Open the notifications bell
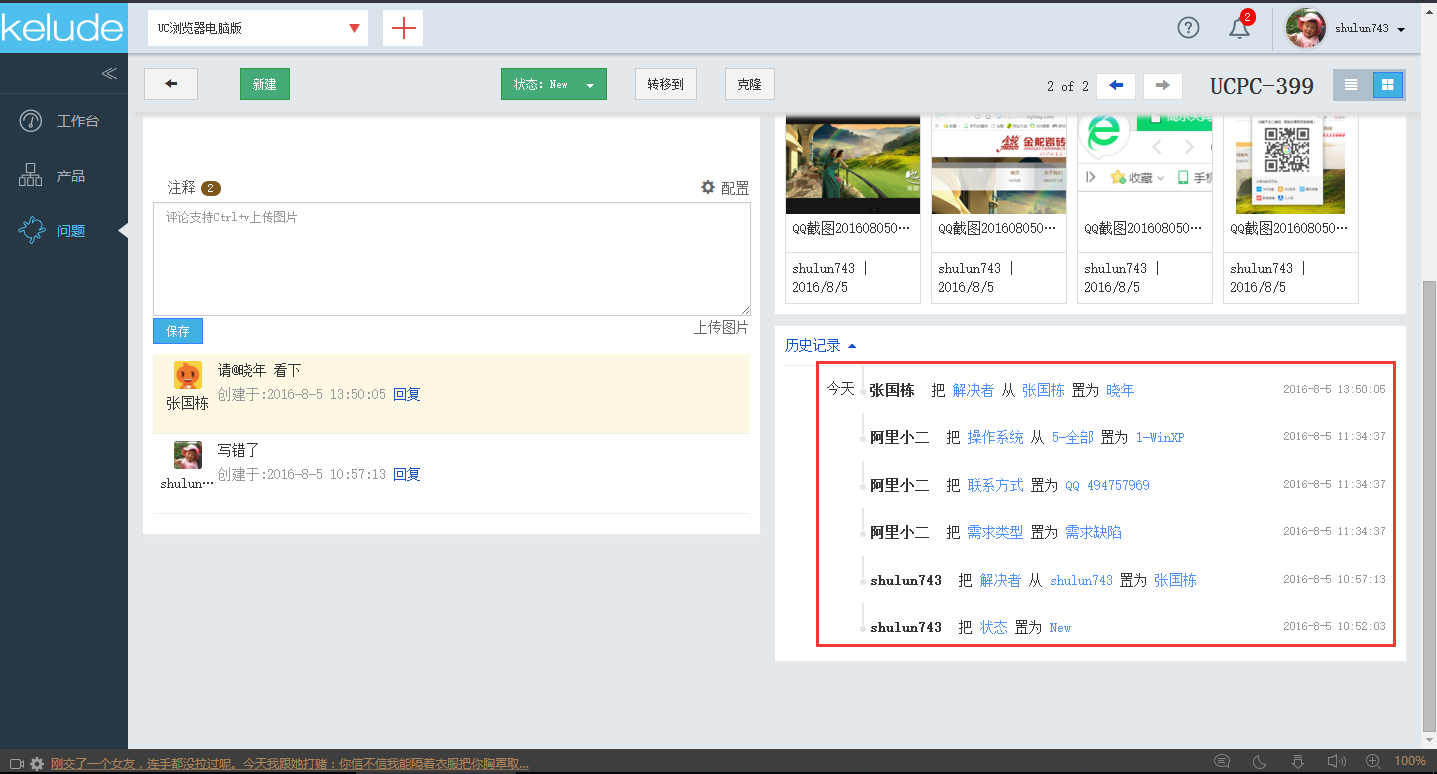 point(1239,28)
